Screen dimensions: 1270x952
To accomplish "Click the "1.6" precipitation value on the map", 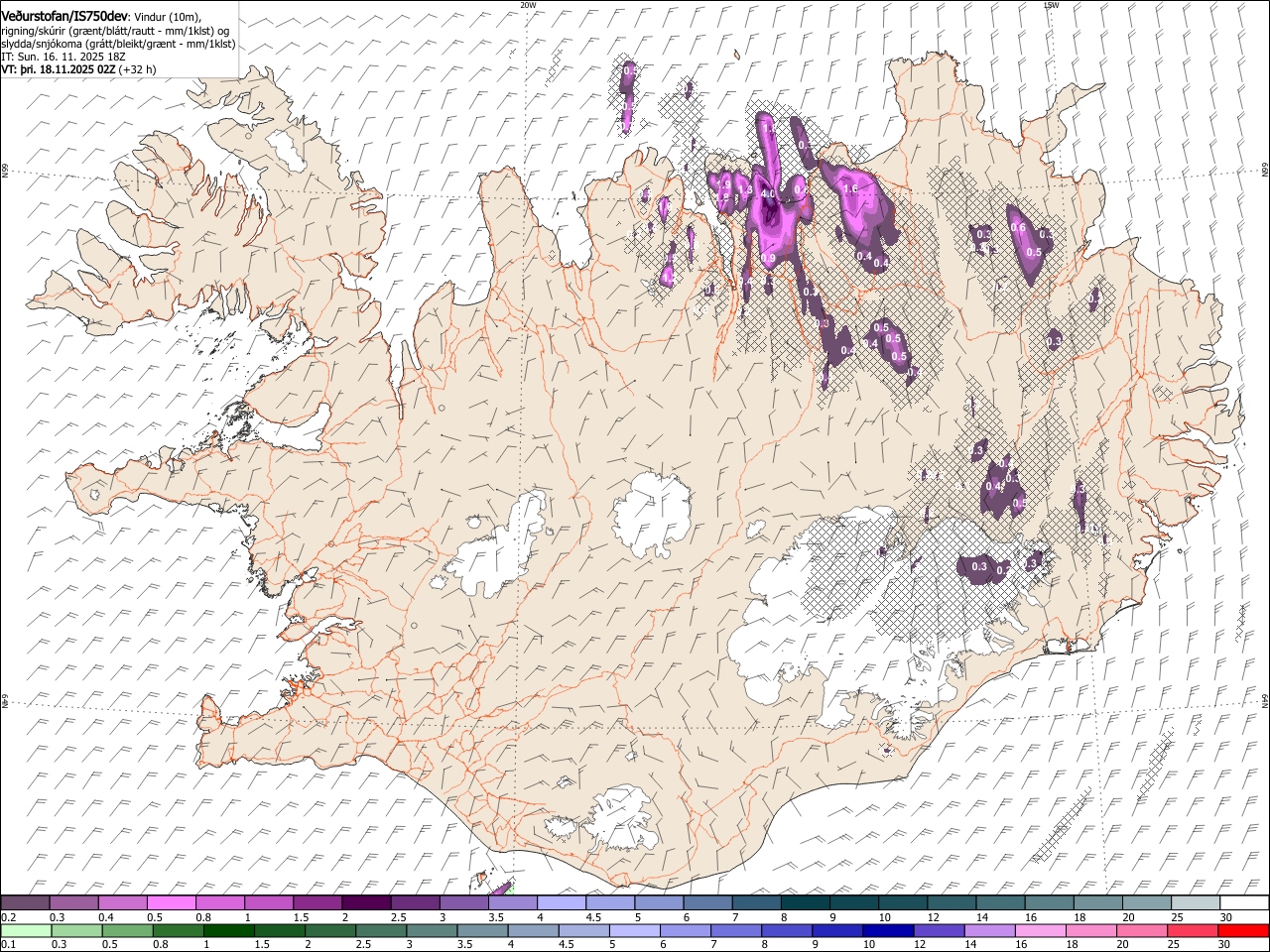I will point(849,188).
